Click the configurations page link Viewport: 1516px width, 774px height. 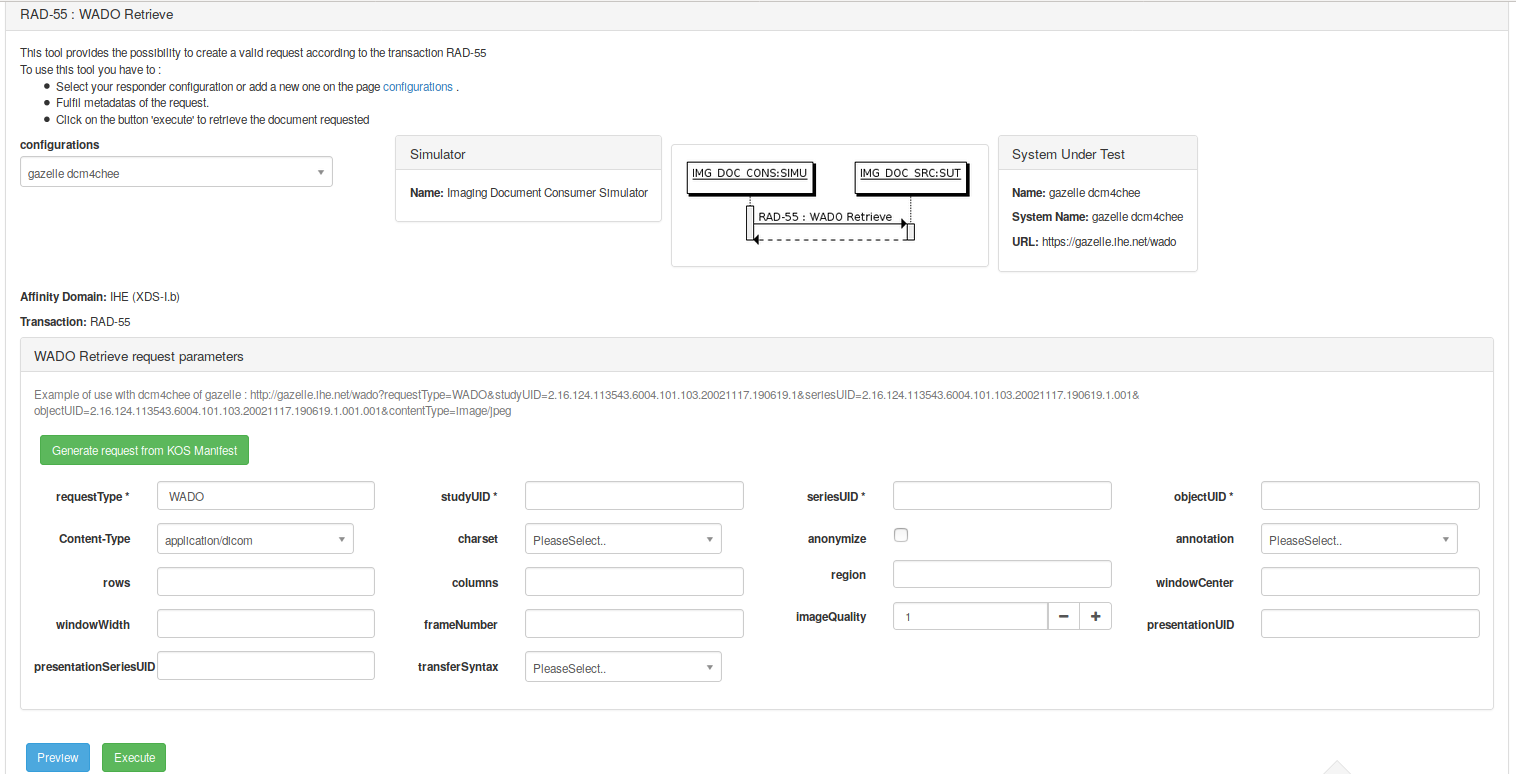click(418, 87)
